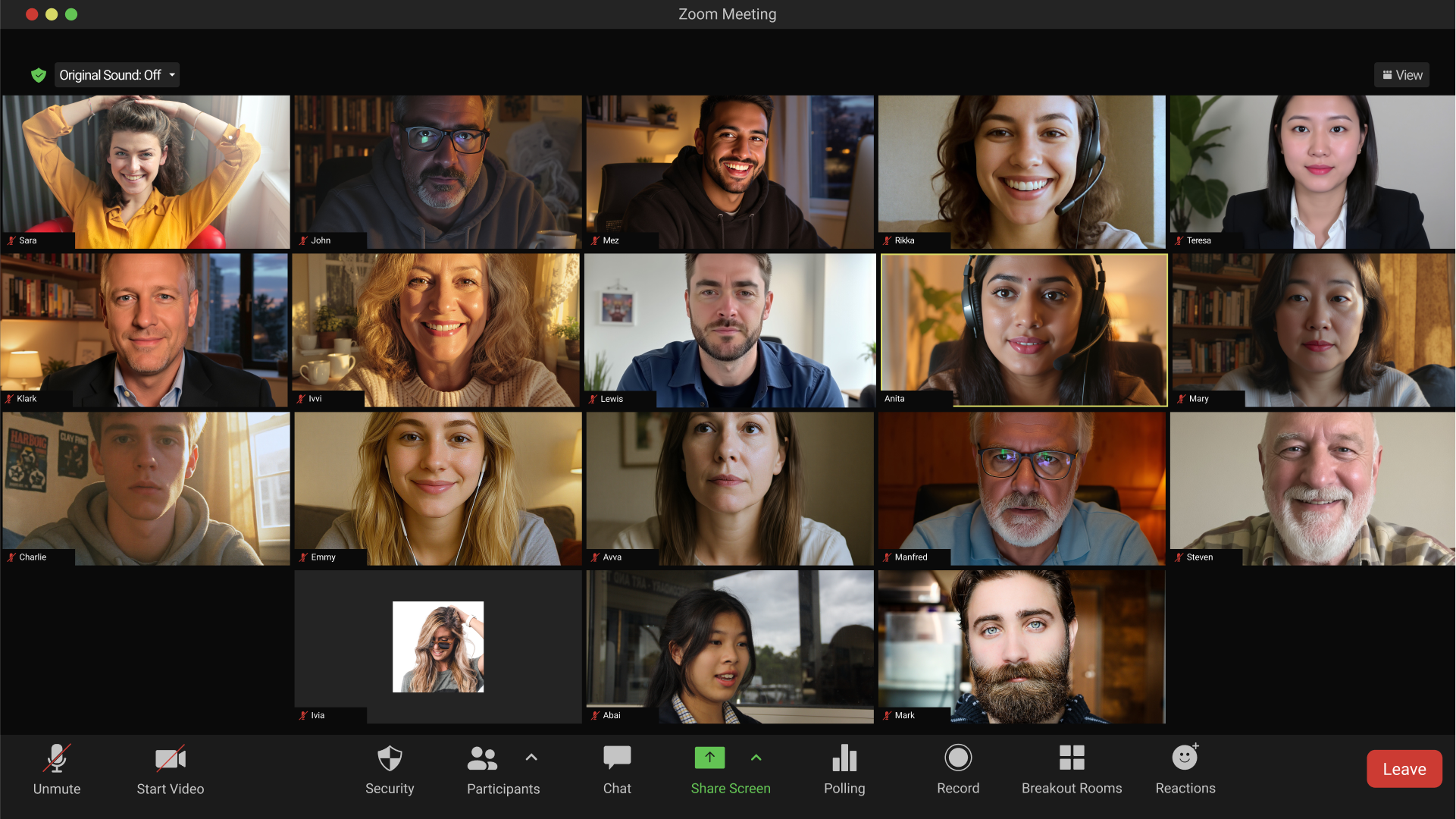Click Ivia's profile picture tile
The width and height of the screenshot is (1456, 819).
pos(438,647)
